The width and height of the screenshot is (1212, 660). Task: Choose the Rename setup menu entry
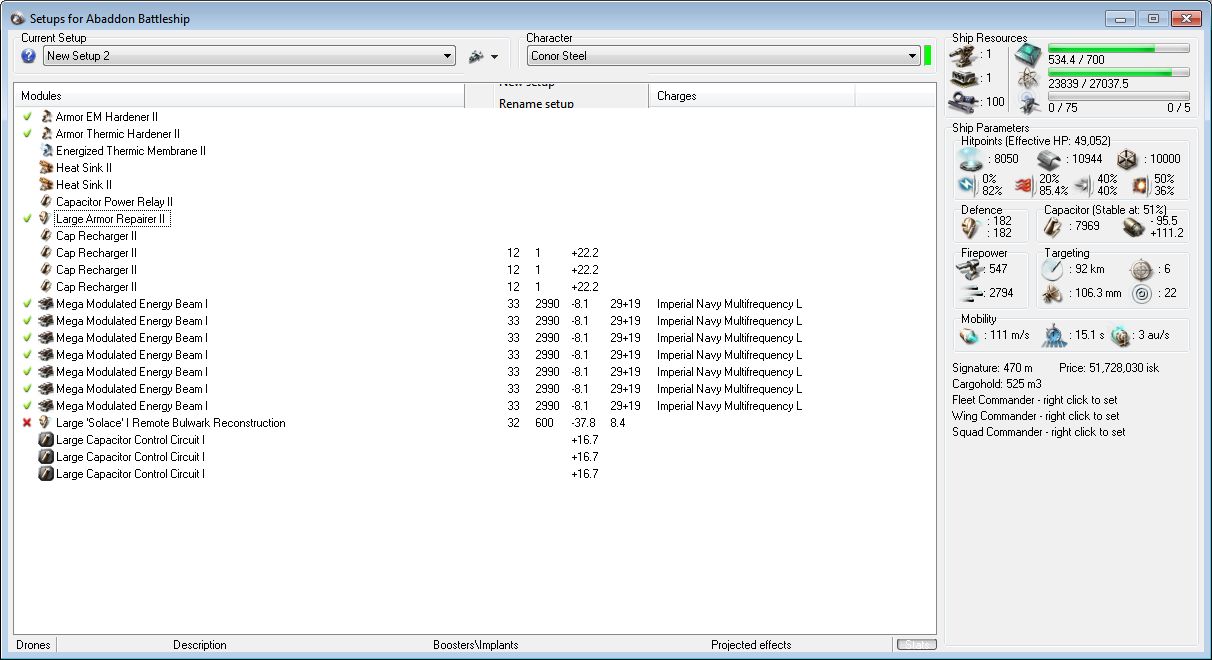[x=536, y=103]
